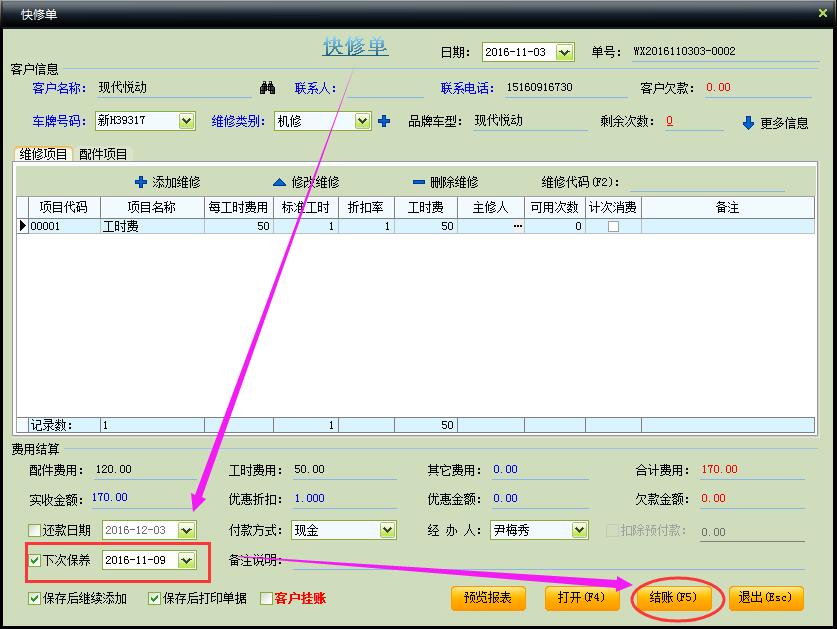Click the 添加维修 plus icon

click(141, 182)
